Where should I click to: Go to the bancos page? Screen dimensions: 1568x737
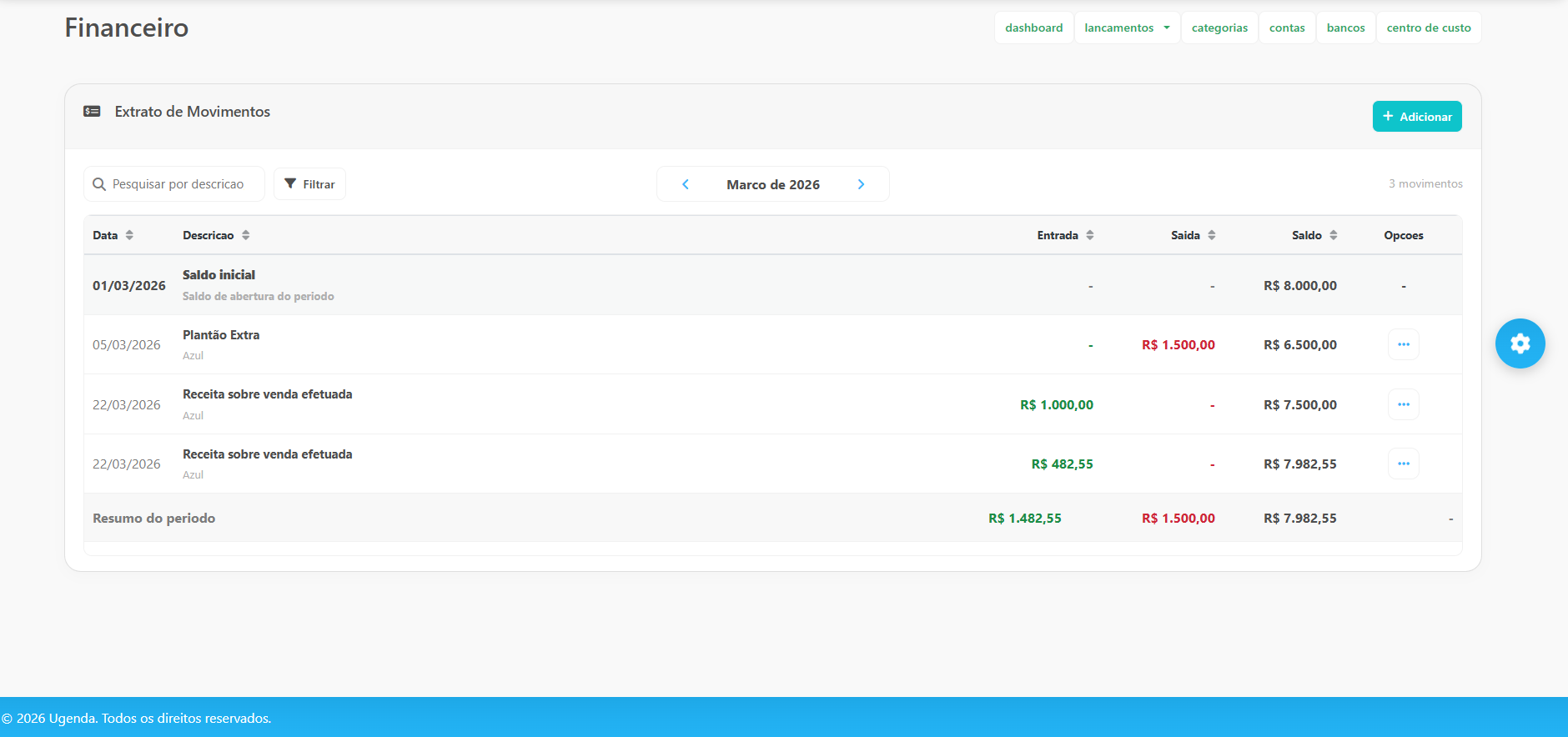(x=1345, y=28)
